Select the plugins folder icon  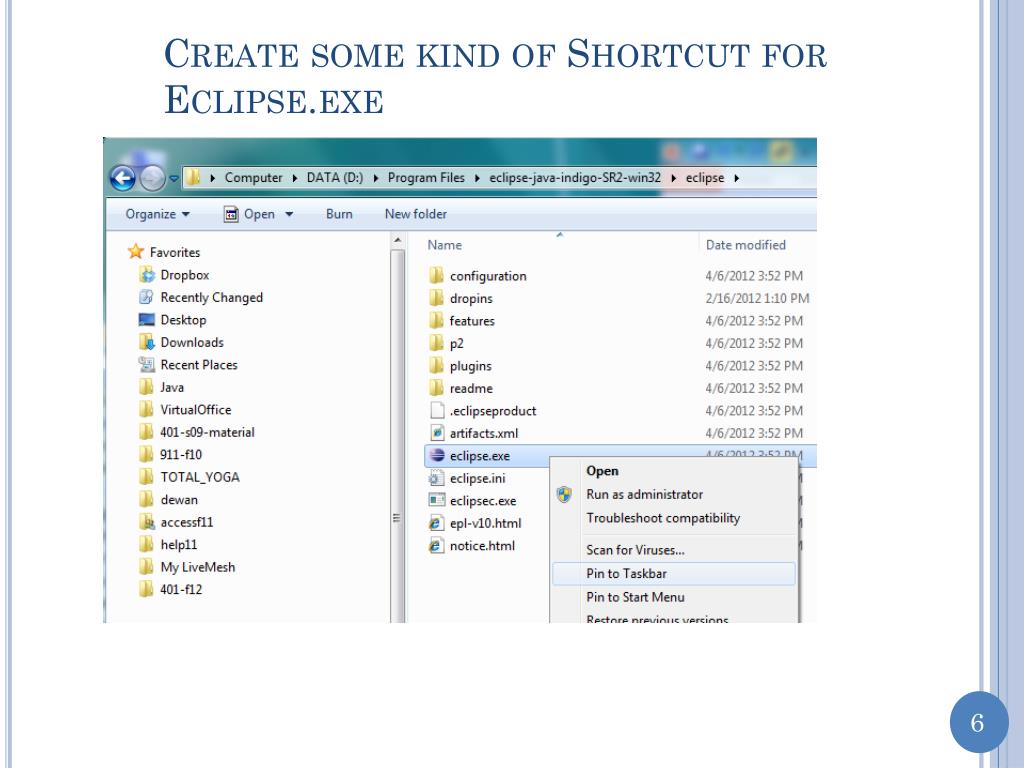coord(436,365)
